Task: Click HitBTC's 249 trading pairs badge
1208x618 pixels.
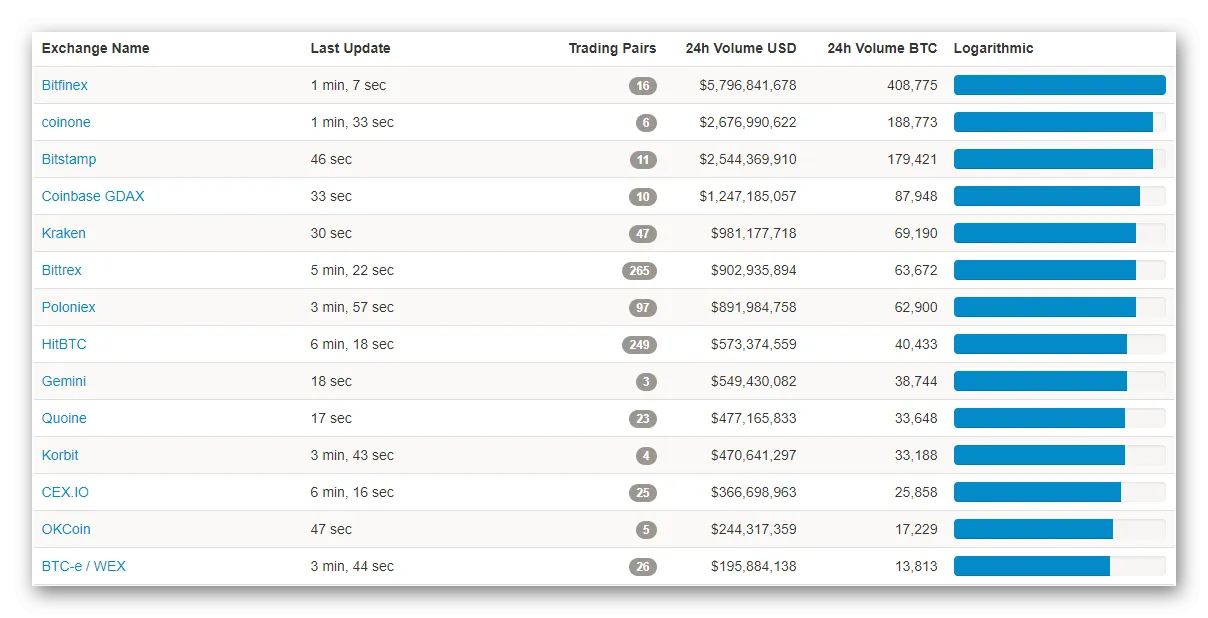Action: click(639, 345)
